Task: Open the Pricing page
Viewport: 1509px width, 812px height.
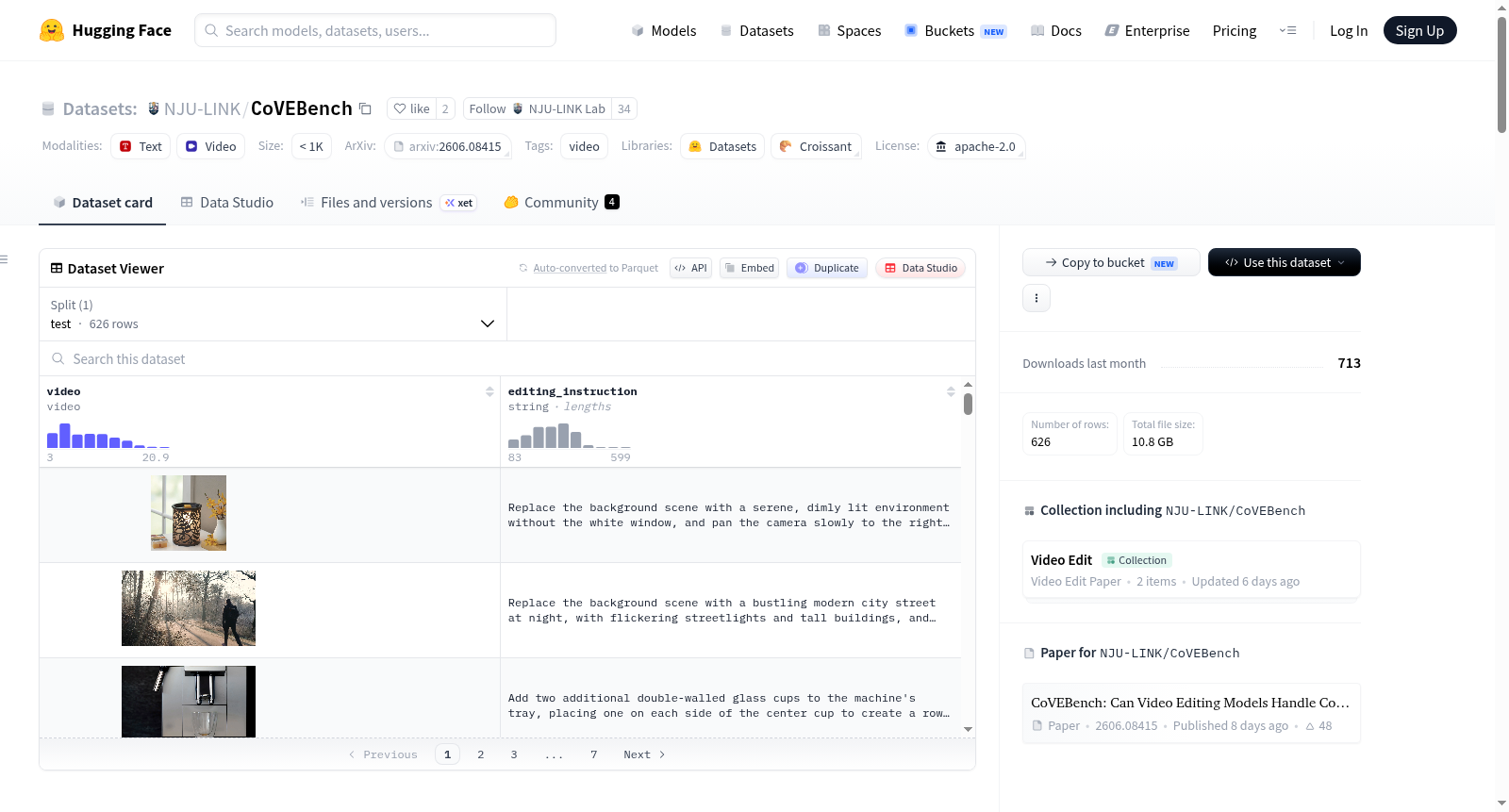Action: pyautogui.click(x=1235, y=30)
